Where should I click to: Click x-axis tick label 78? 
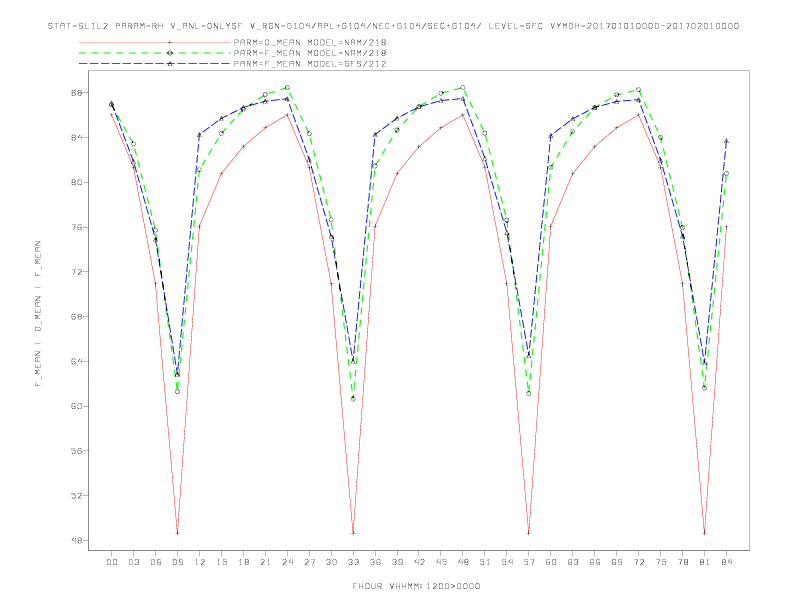pos(683,562)
